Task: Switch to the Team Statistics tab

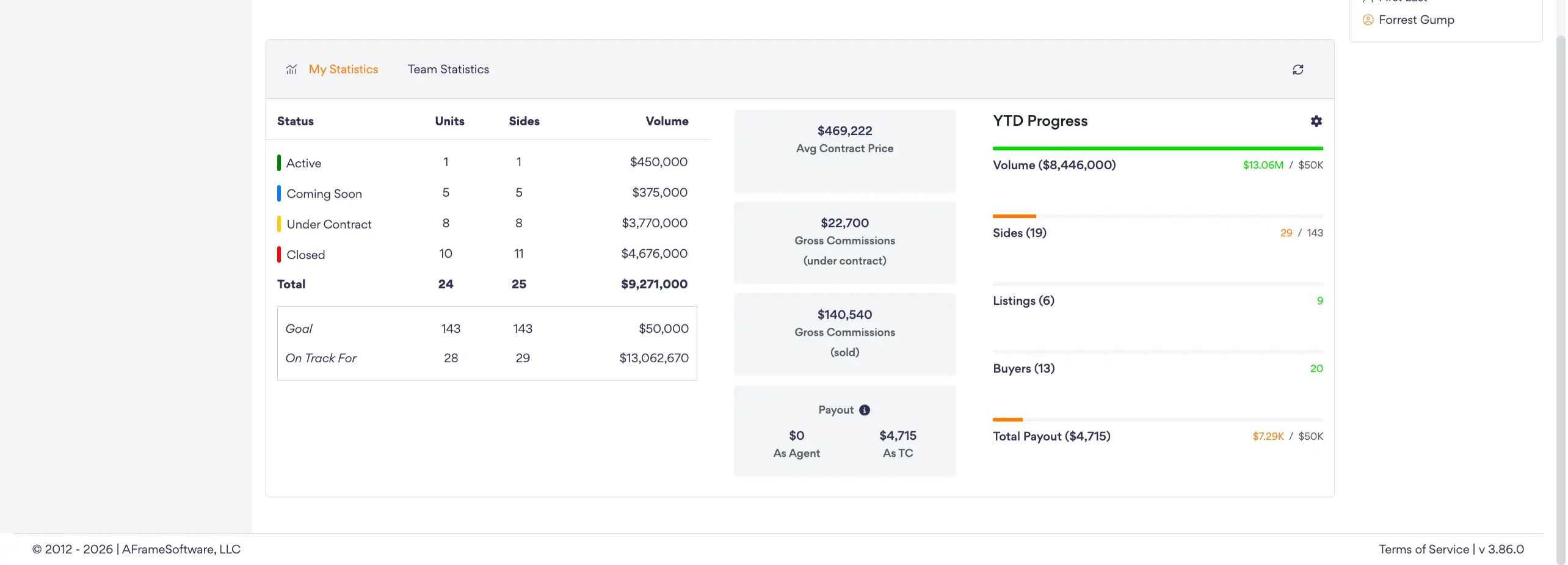Action: click(x=448, y=70)
